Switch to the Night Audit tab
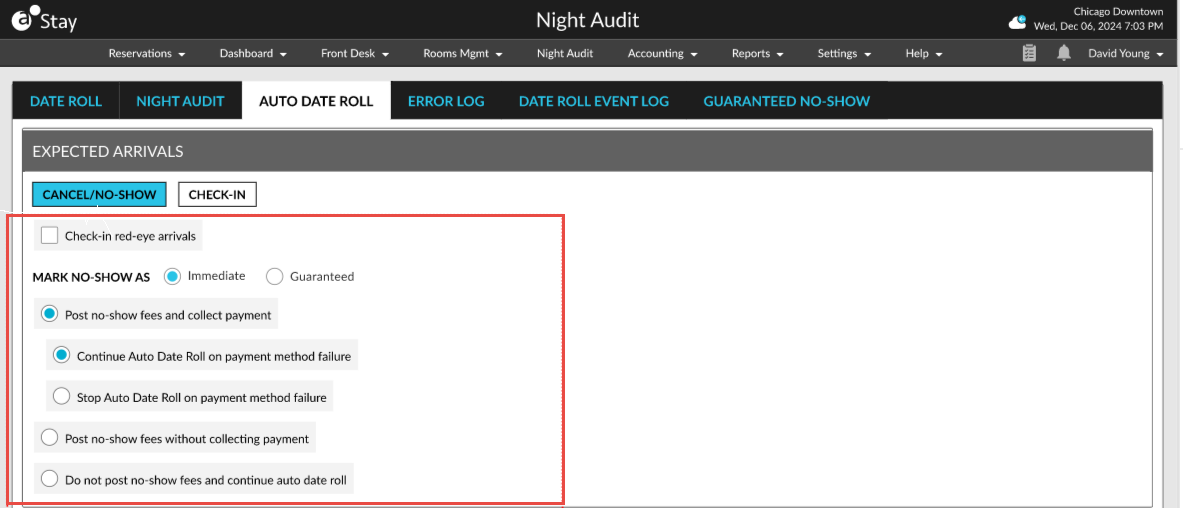The image size is (1183, 508). click(180, 101)
